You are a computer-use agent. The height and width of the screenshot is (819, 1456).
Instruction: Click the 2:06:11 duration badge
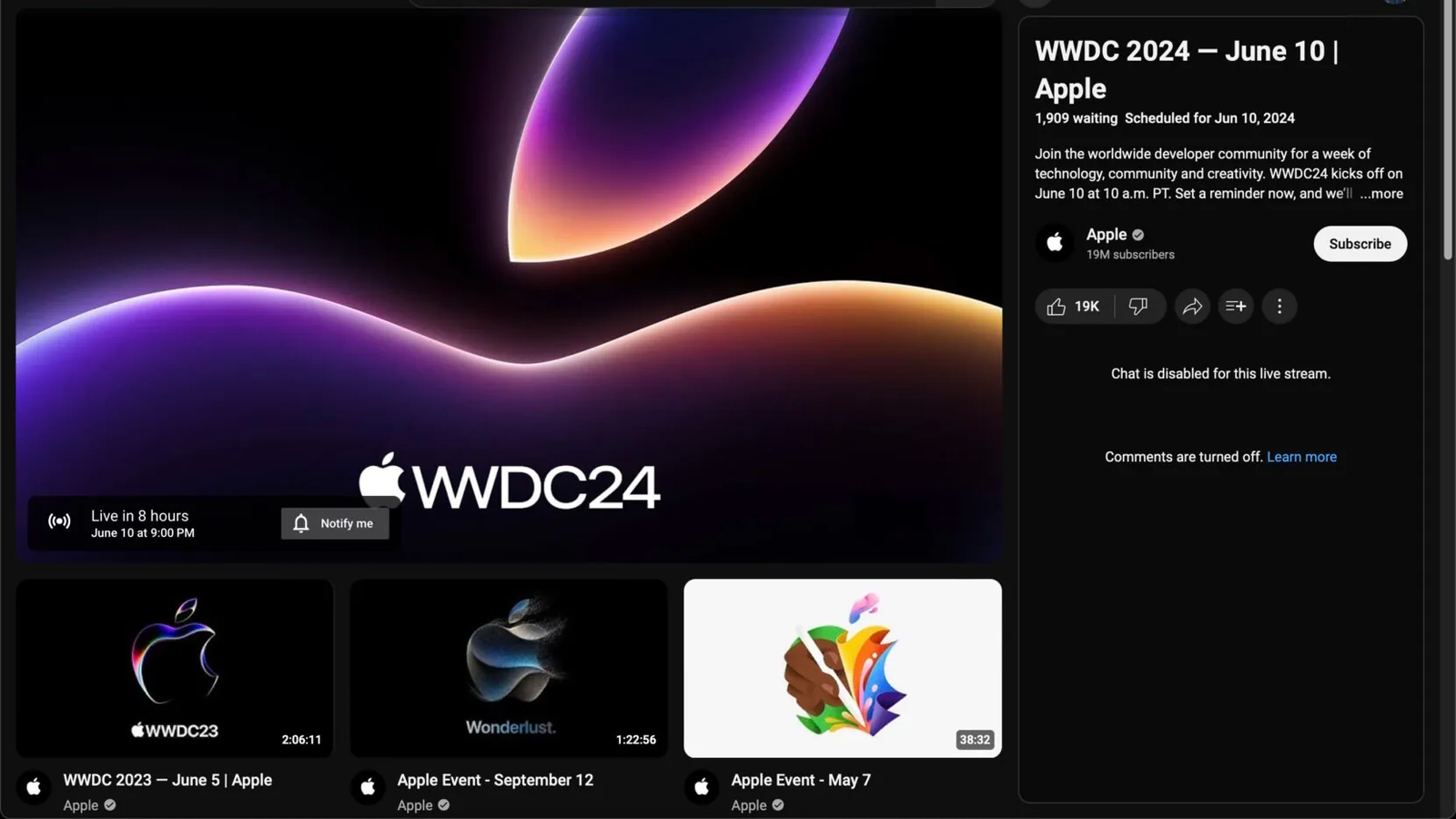pyautogui.click(x=301, y=740)
